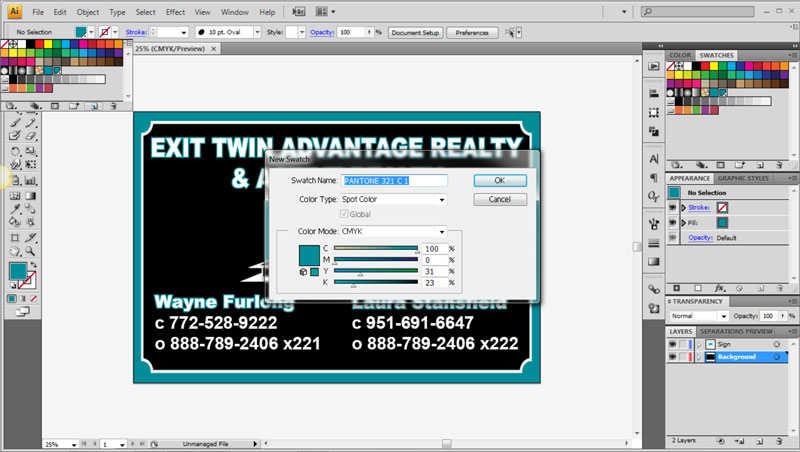
Task: Open the Links panel icon in dock
Action: pos(654,289)
